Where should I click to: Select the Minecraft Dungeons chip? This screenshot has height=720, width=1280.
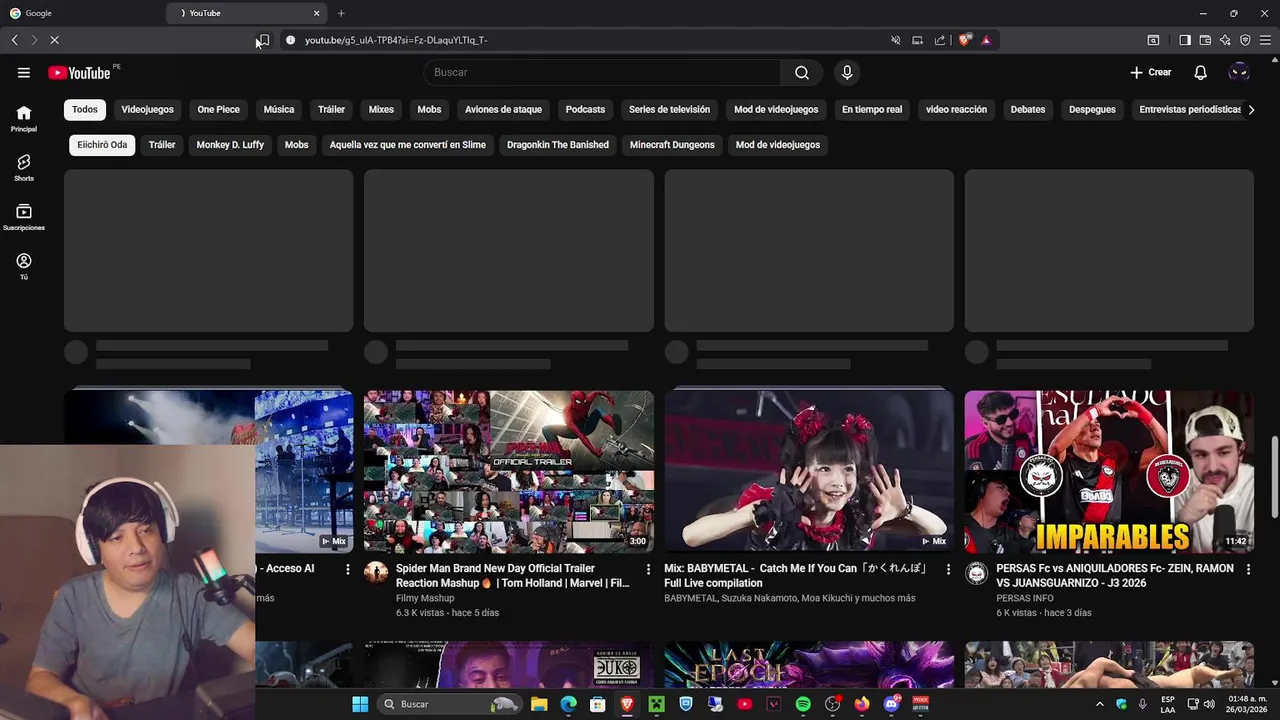tap(672, 144)
